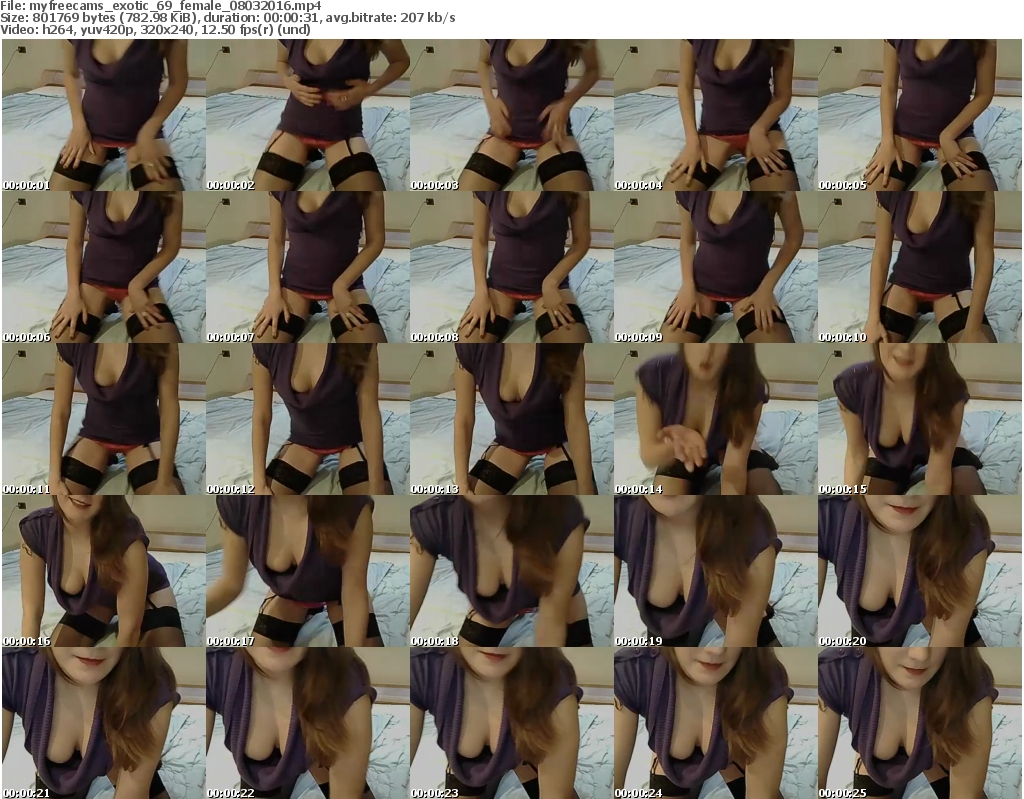Open the thumbnail at 00:00:03
This screenshot has width=1024, height=799.
point(511,115)
